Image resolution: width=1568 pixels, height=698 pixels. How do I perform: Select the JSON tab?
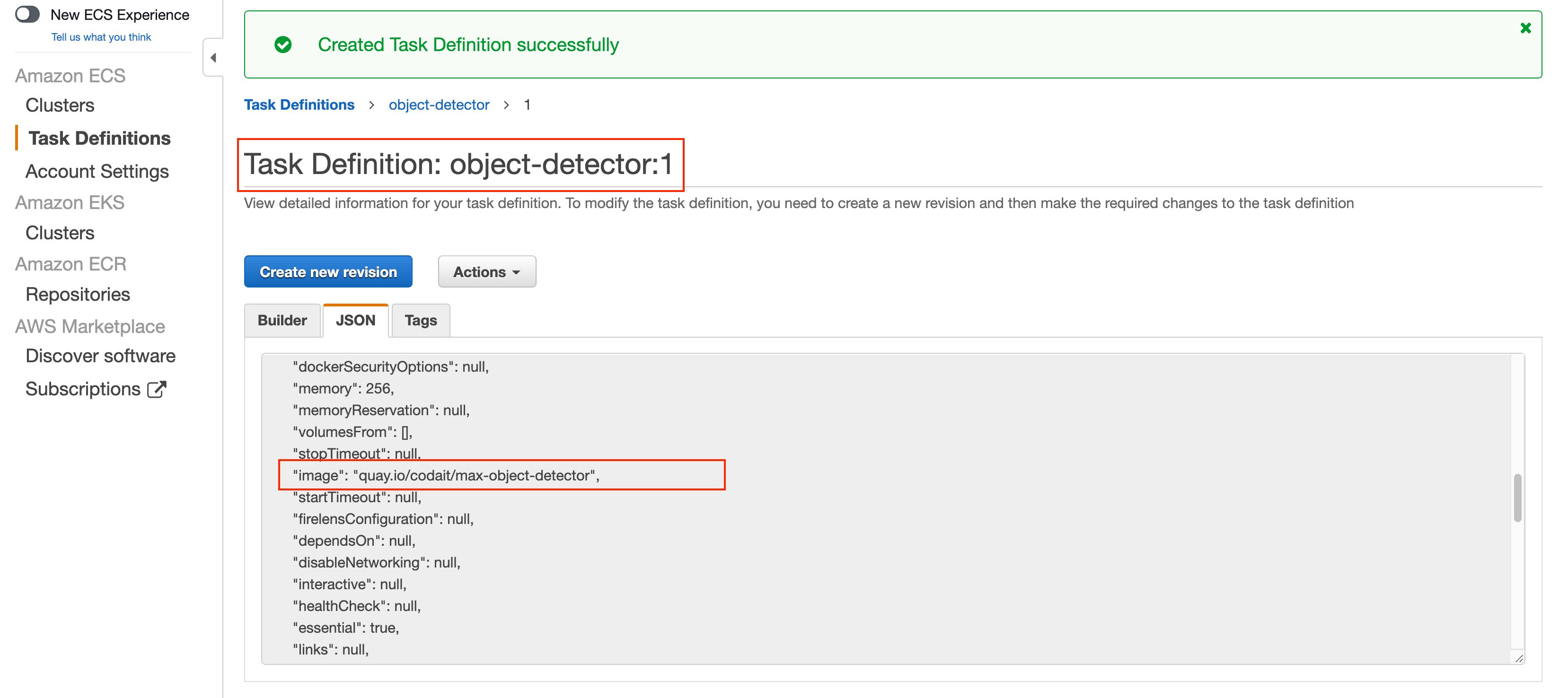click(355, 320)
